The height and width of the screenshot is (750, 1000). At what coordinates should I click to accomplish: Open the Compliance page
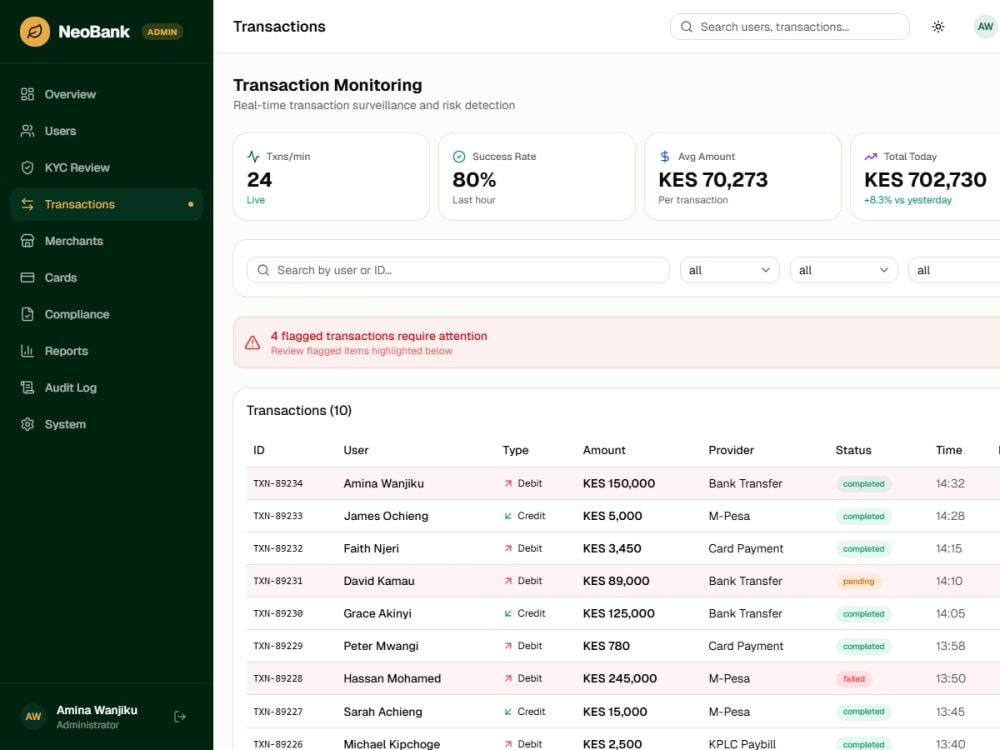107,314
